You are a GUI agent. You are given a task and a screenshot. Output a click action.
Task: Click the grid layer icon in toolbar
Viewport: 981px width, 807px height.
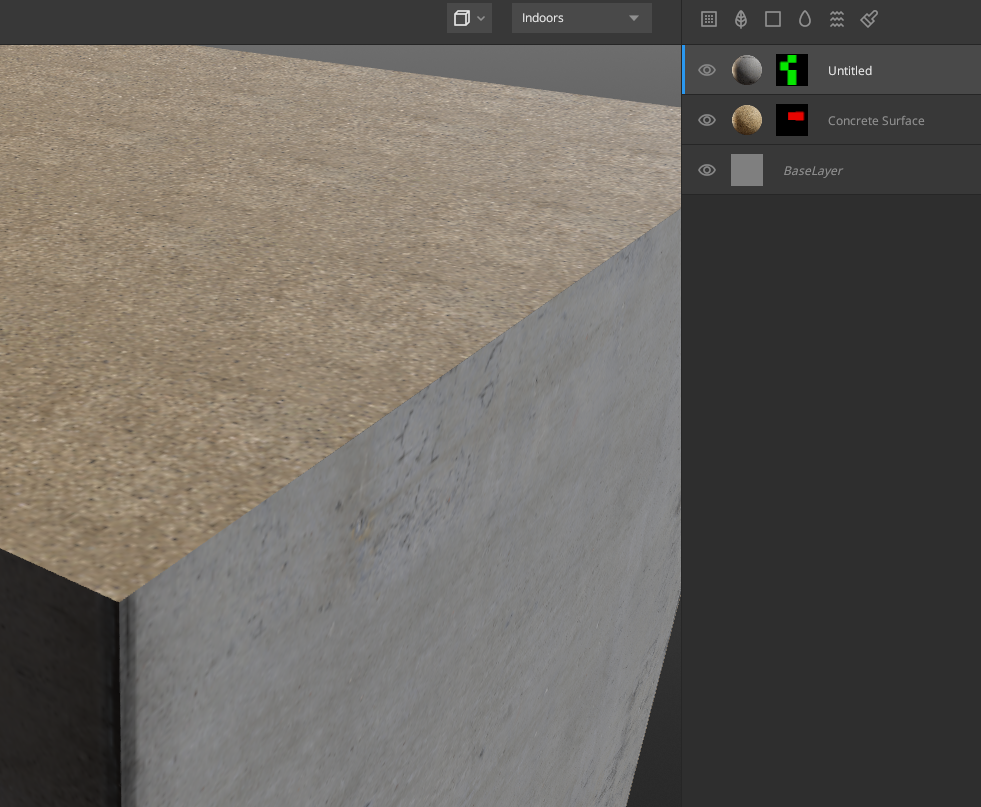(708, 19)
